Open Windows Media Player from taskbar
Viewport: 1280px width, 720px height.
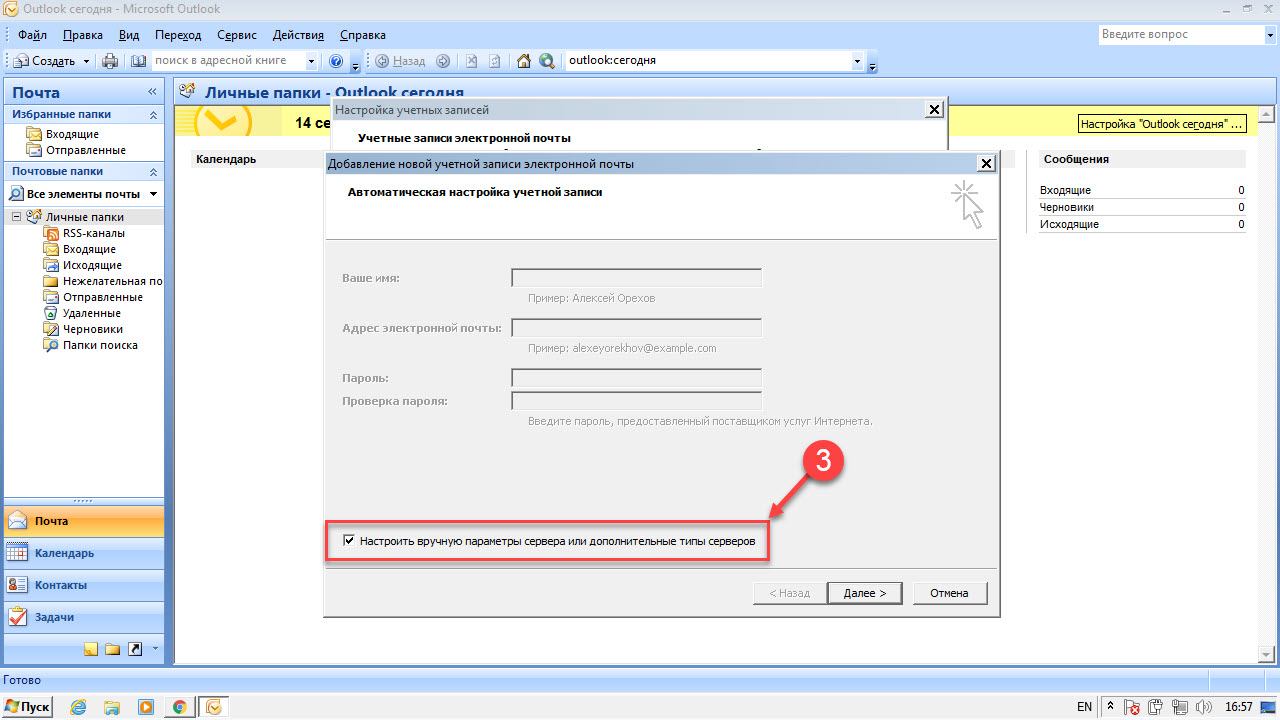[x=146, y=706]
